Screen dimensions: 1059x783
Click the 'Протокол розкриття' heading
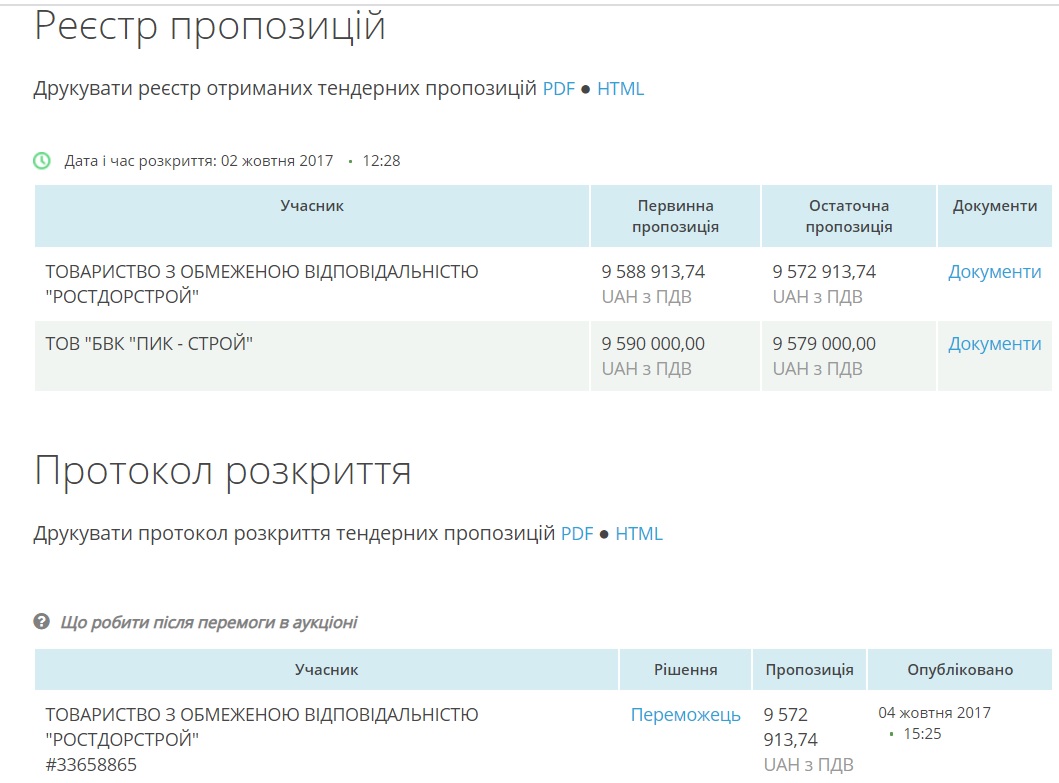pos(223,471)
